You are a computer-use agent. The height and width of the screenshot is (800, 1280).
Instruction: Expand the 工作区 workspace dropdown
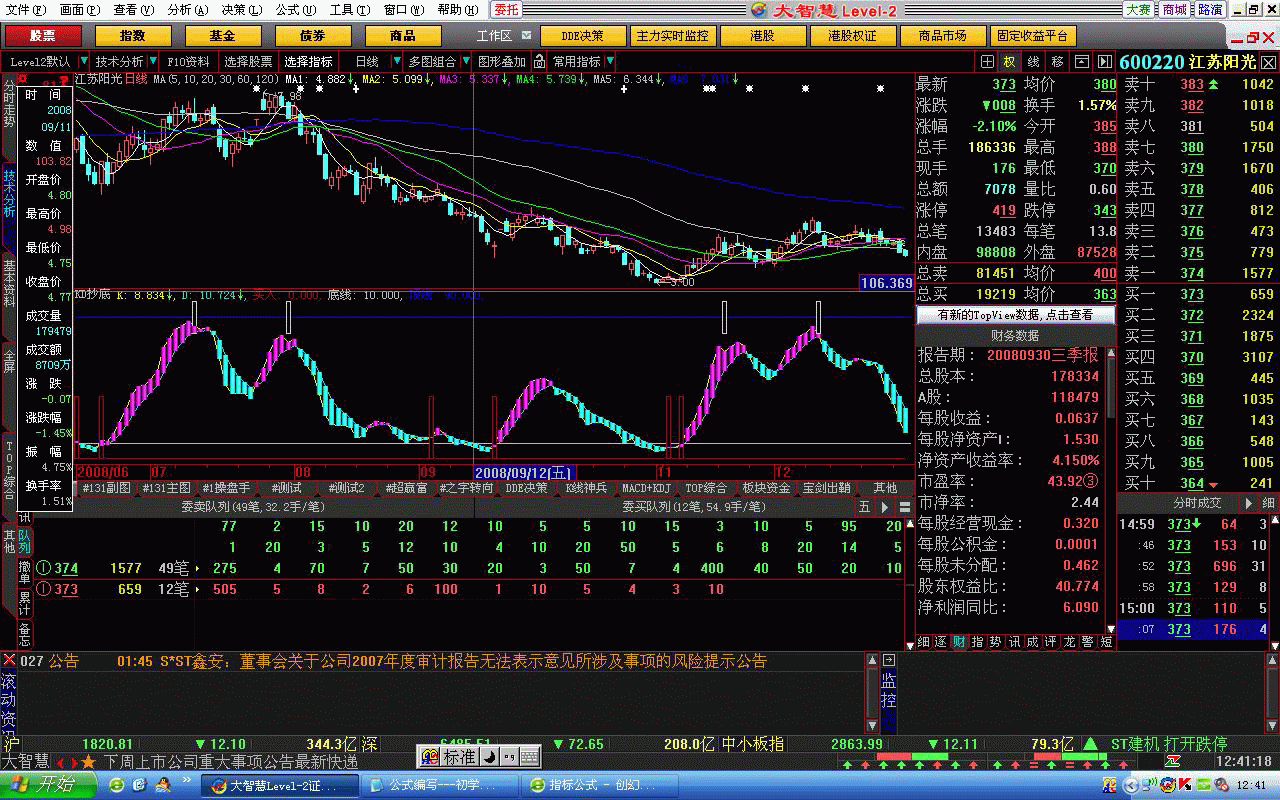pos(526,36)
